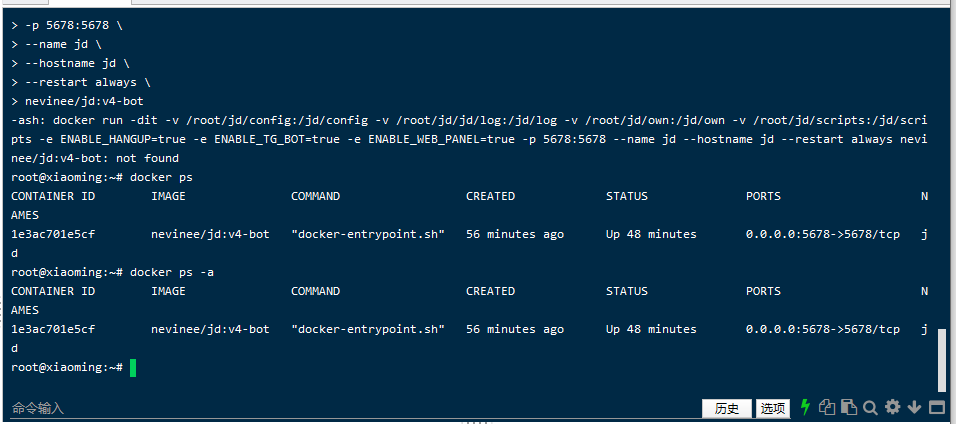Click the paste clipboard icon
Screen dimensions: 956x424
pyautogui.click(x=848, y=407)
